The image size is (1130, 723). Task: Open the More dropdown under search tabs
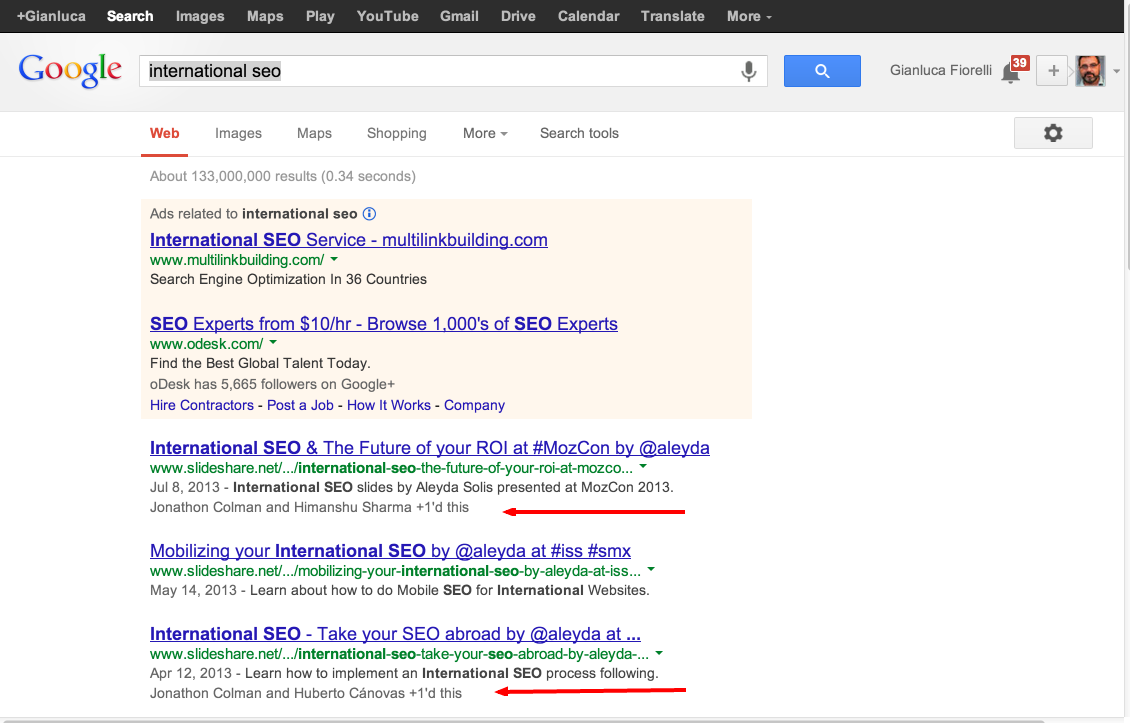tap(485, 133)
